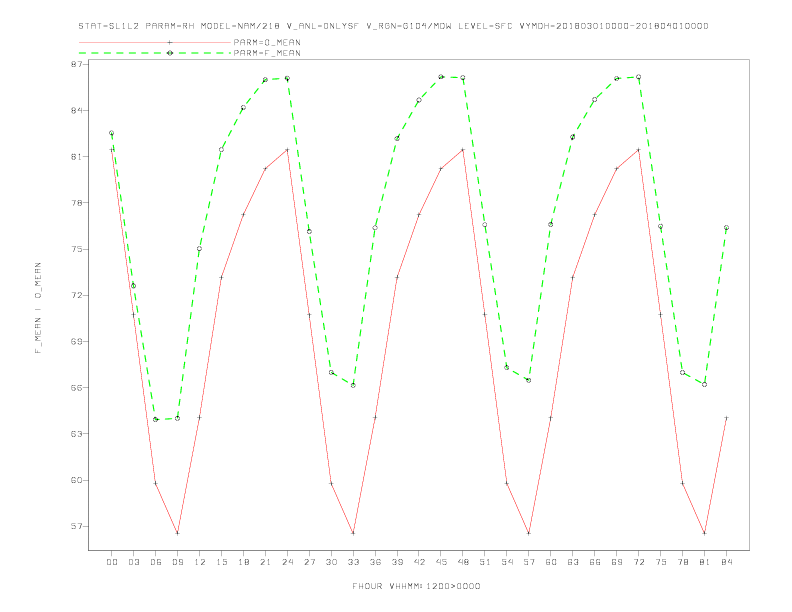792x612 pixels.
Task: Click y-axis tick label 78
Action: pos(78,202)
